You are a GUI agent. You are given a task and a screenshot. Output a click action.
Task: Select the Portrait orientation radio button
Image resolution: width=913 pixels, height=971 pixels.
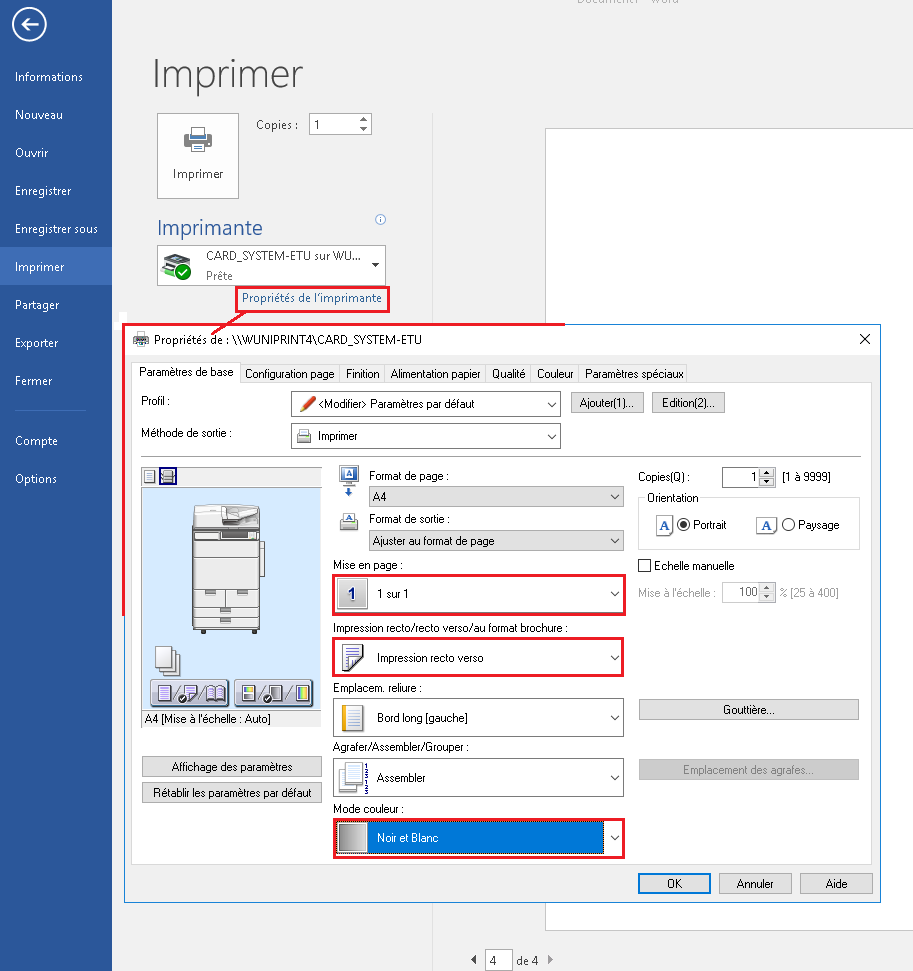(684, 525)
